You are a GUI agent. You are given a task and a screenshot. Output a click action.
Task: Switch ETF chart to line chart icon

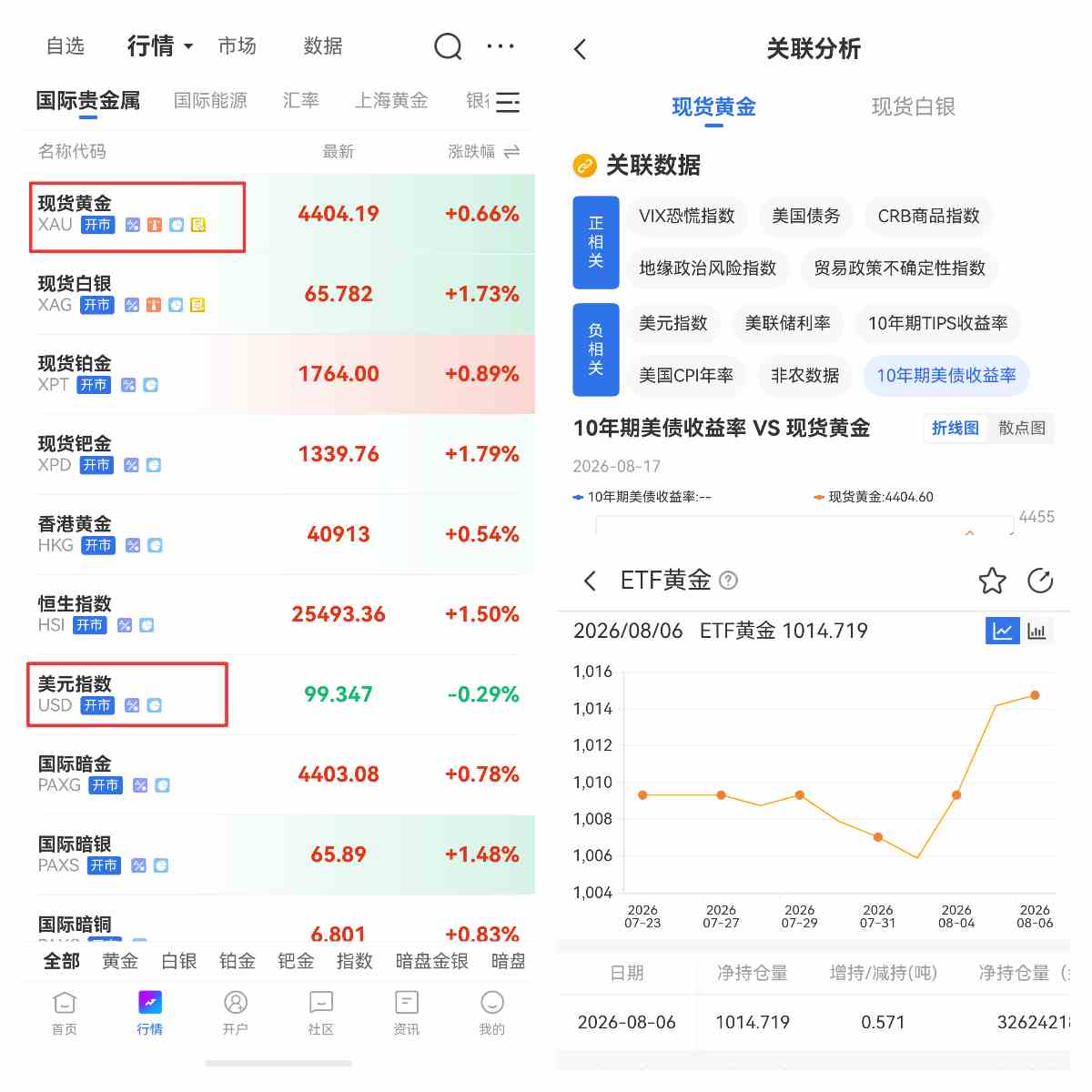(x=1003, y=631)
